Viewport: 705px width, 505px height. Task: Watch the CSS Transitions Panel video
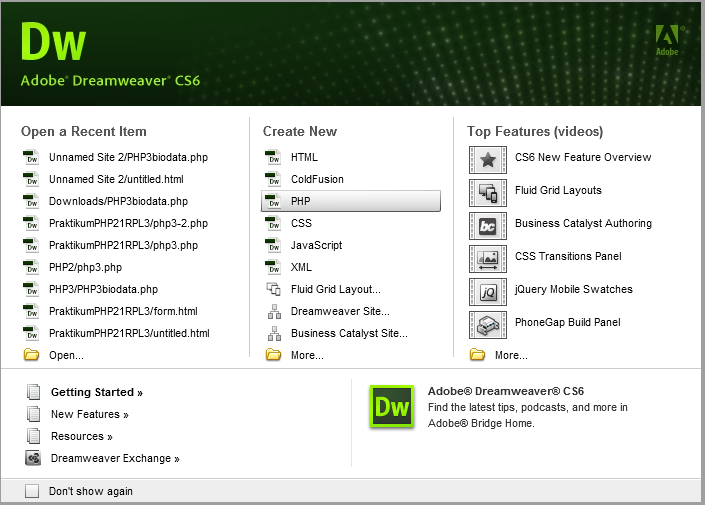click(568, 256)
